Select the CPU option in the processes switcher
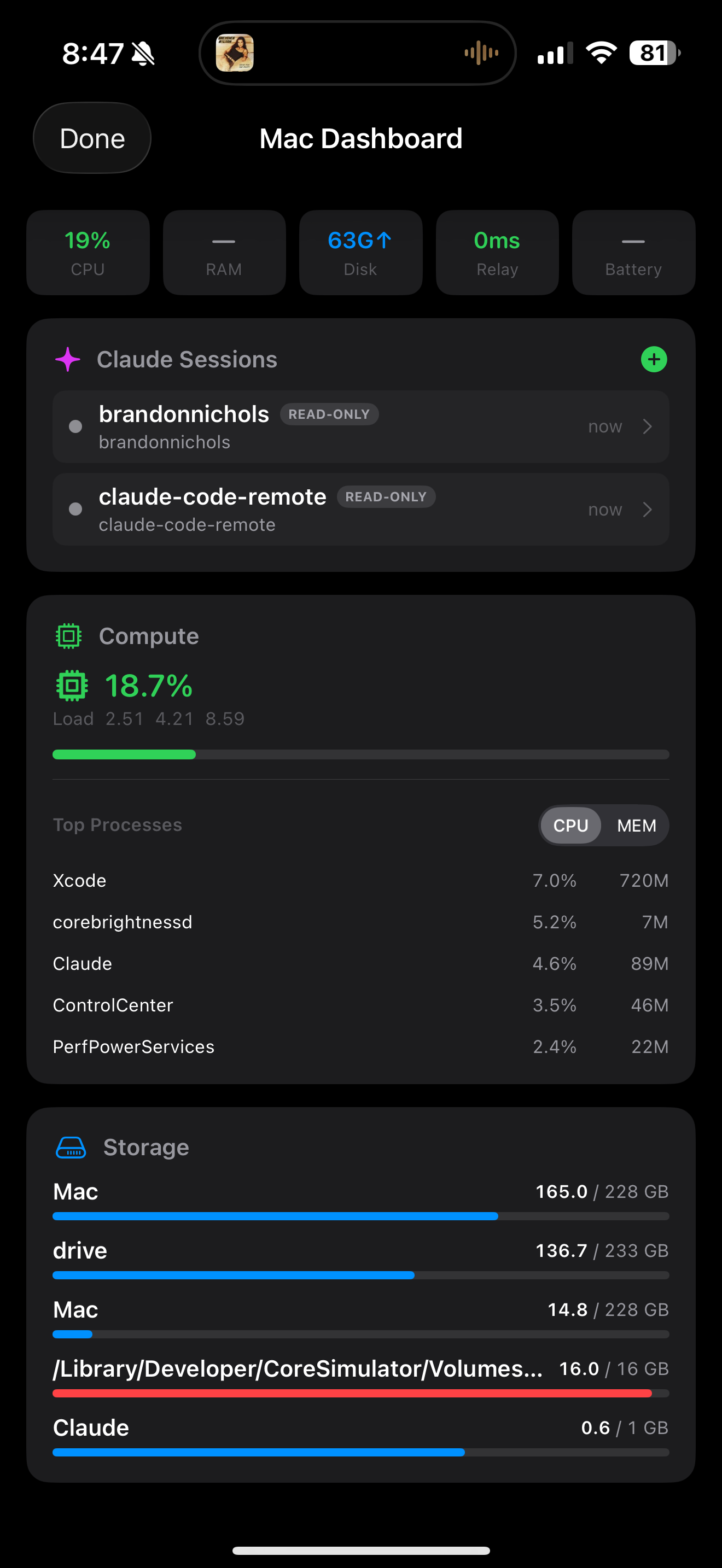Viewport: 722px width, 1568px height. tap(570, 826)
